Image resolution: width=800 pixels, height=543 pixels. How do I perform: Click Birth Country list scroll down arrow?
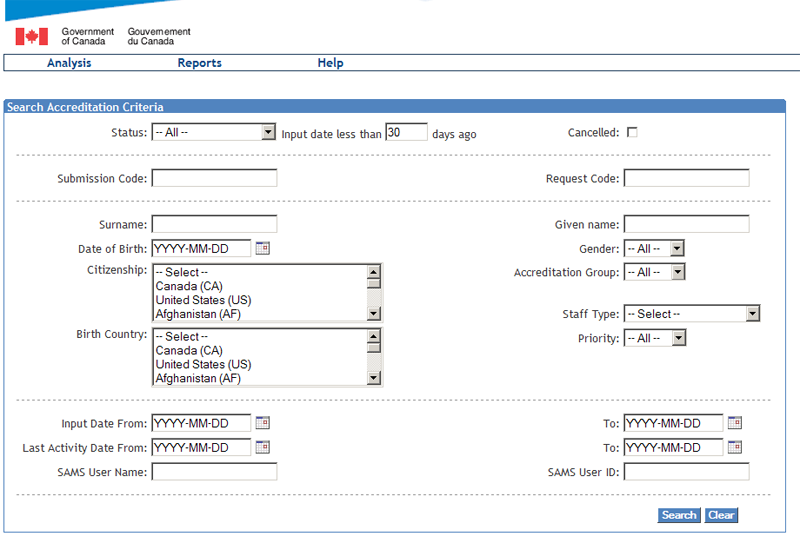coord(374,378)
